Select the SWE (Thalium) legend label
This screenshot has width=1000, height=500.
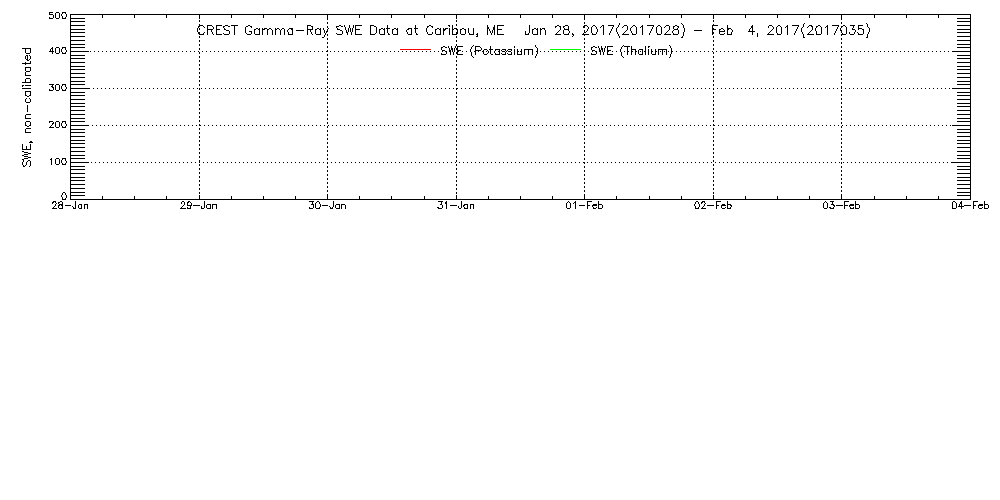[631, 51]
